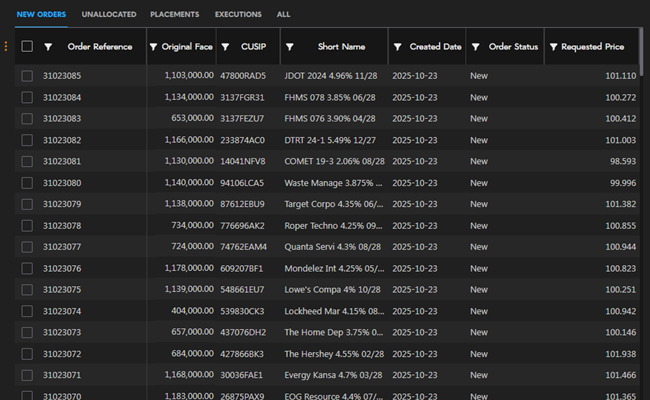Select checkbox for order 31023079
The height and width of the screenshot is (400, 650).
pos(27,204)
